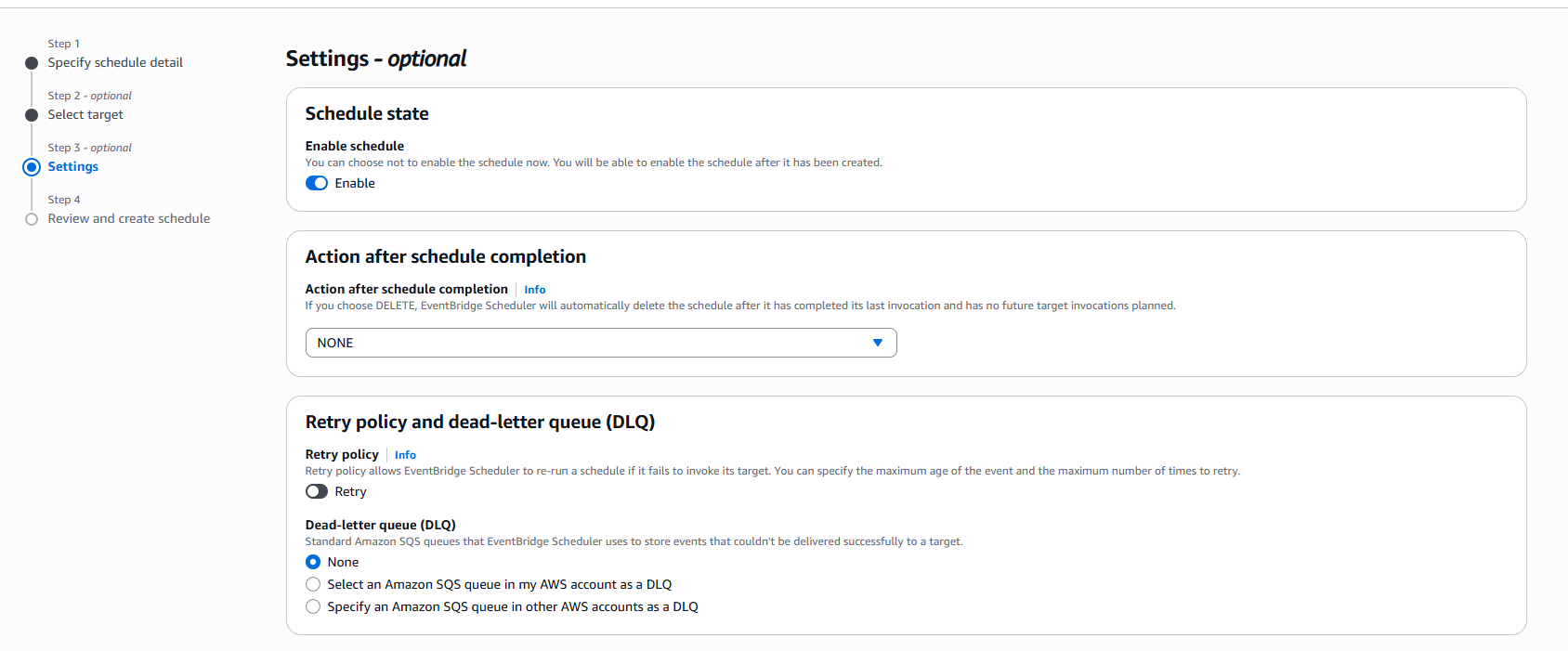Click the Step 3 Settings active circle
1568x651 pixels.
(32, 167)
